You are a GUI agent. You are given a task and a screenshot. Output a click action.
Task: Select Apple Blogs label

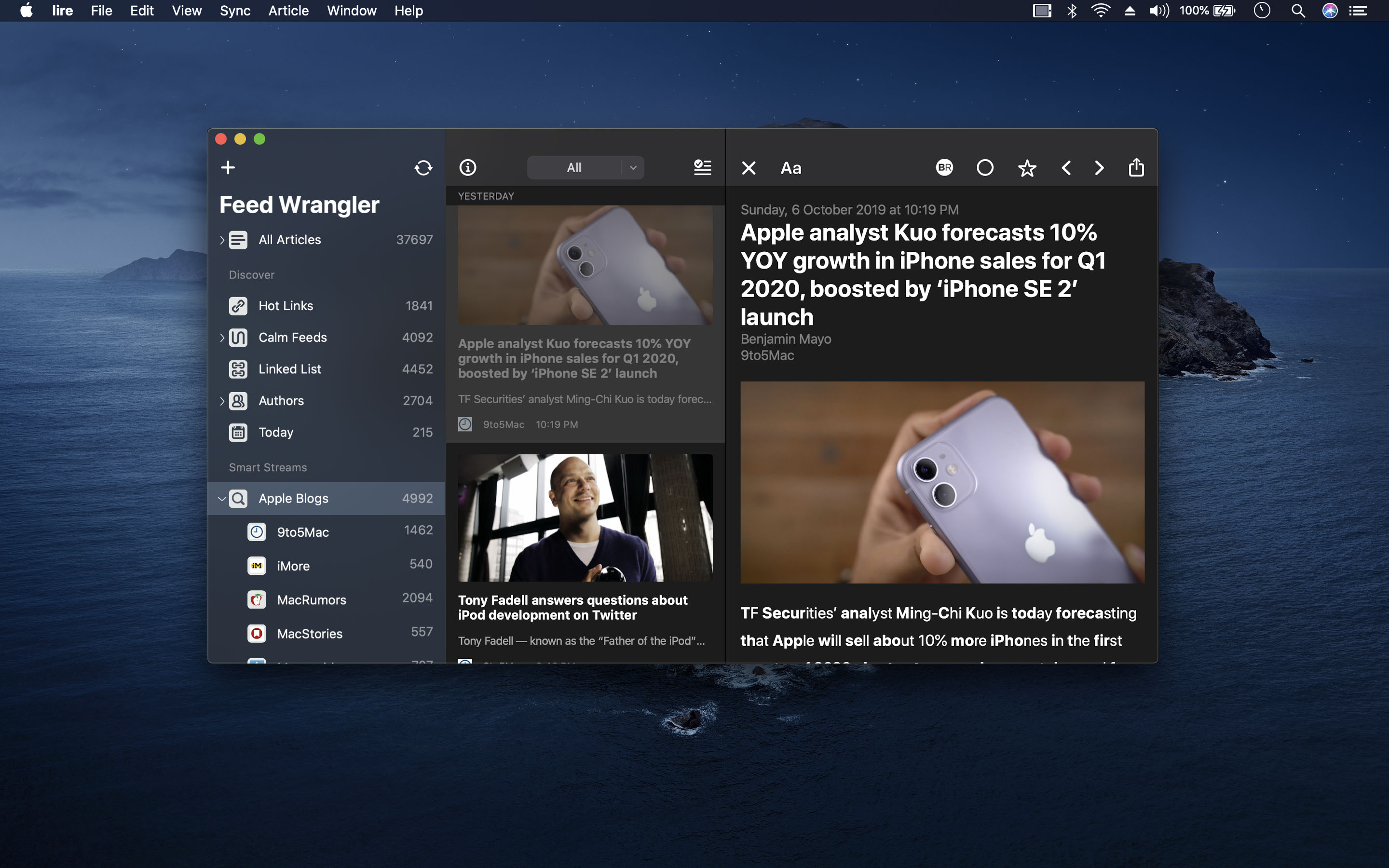293,498
